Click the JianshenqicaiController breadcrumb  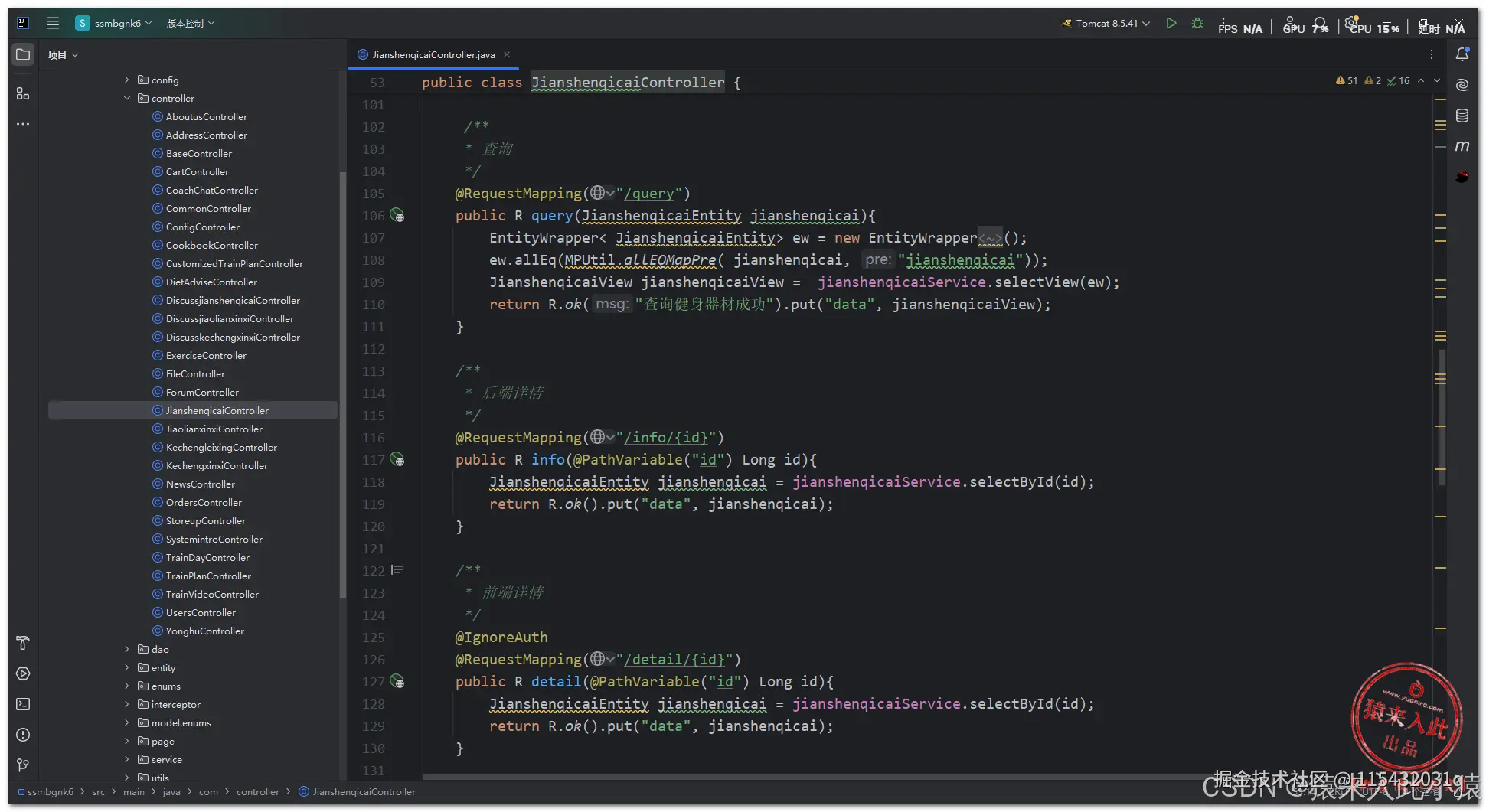tap(358, 791)
